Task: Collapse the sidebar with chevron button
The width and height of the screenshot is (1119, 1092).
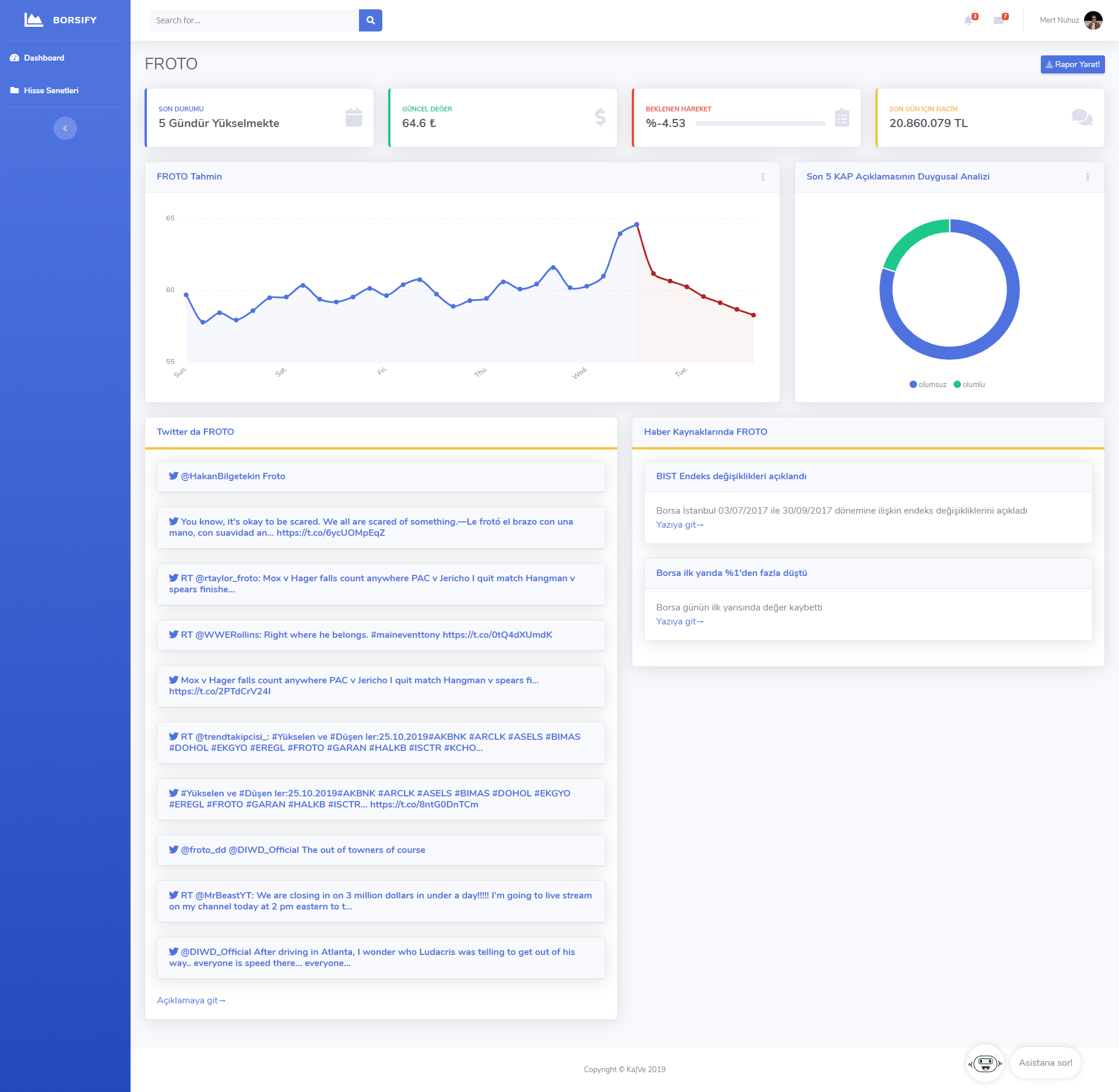Action: click(65, 128)
